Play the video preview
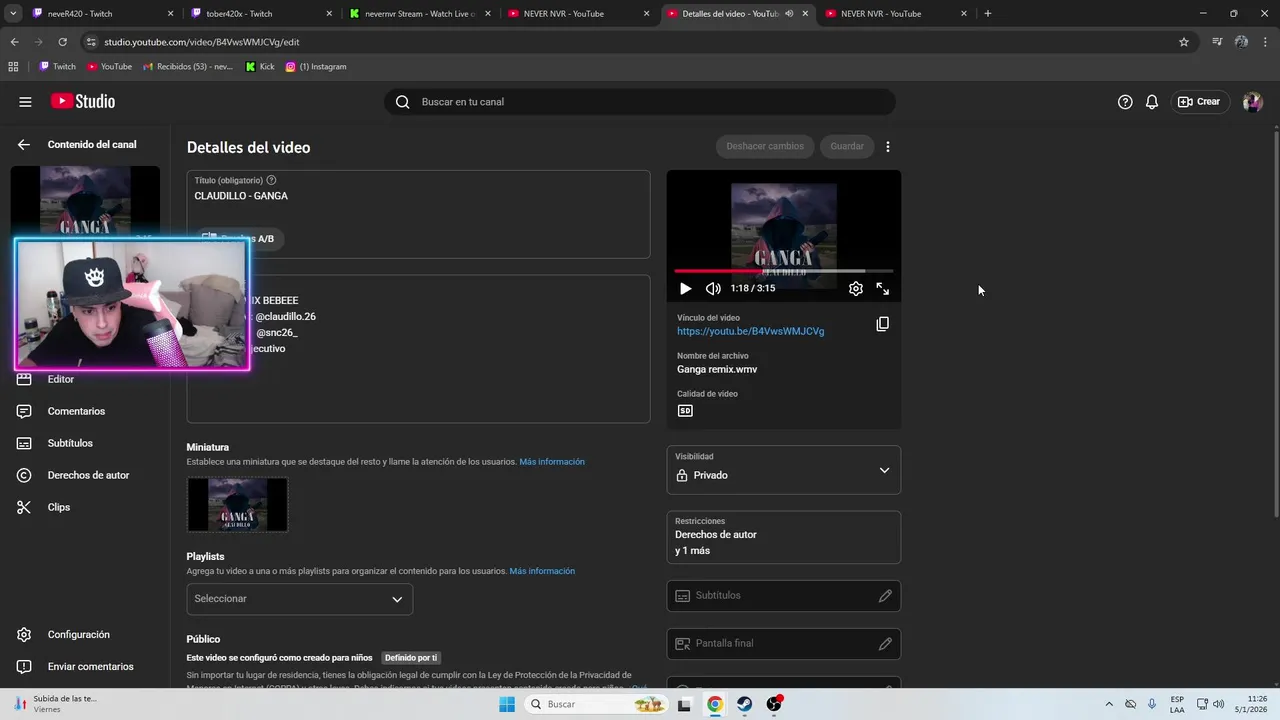 [x=685, y=288]
